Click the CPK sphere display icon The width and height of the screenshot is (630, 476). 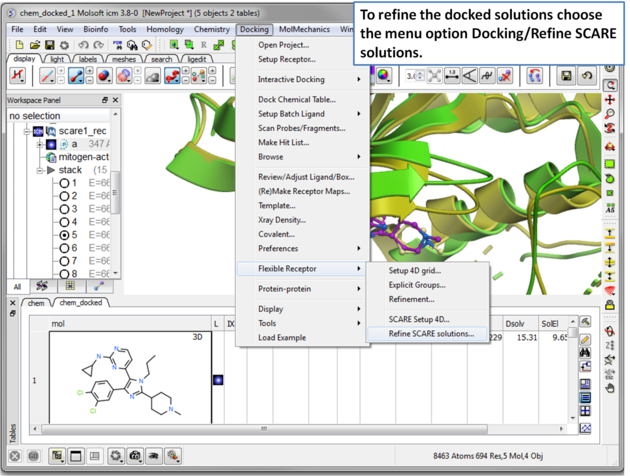pyautogui.click(x=103, y=77)
